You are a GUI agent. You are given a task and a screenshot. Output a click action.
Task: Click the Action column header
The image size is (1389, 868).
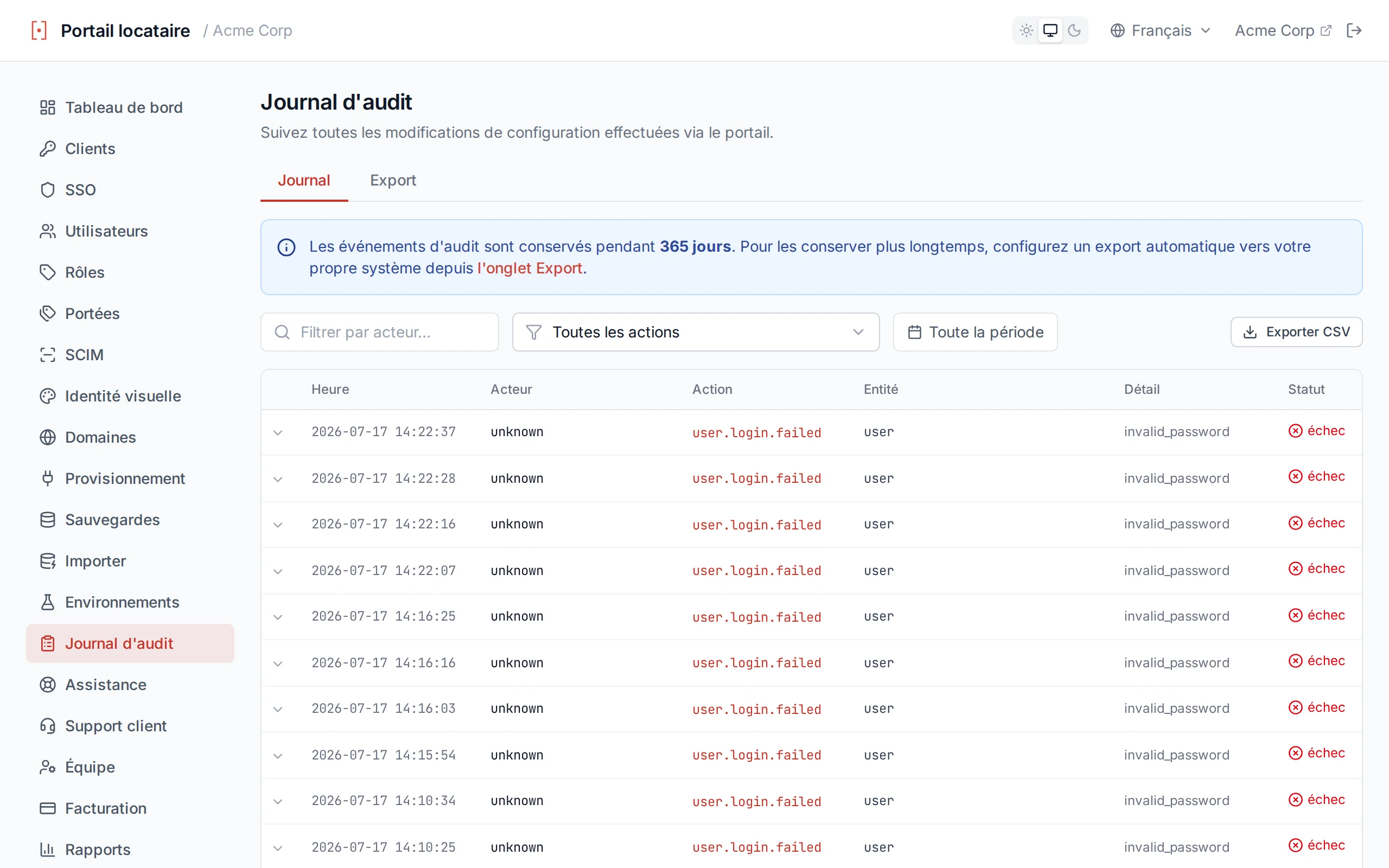tap(712, 389)
